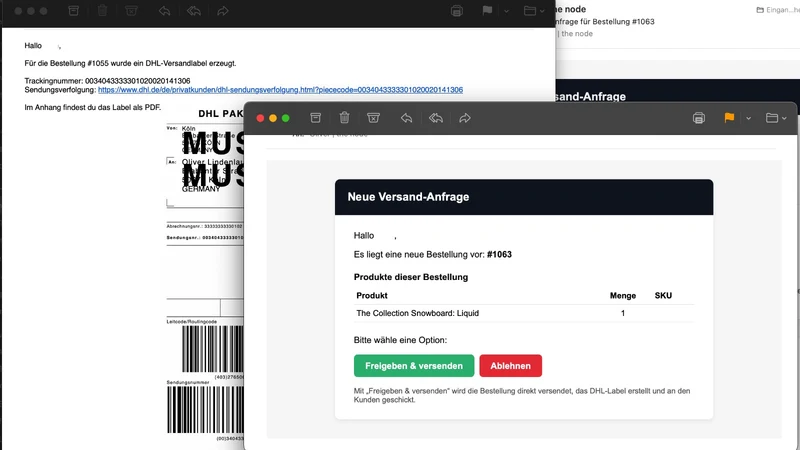Select tracking number 00340433330102002014130­6 text
The width and height of the screenshot is (800, 450).
137,81
